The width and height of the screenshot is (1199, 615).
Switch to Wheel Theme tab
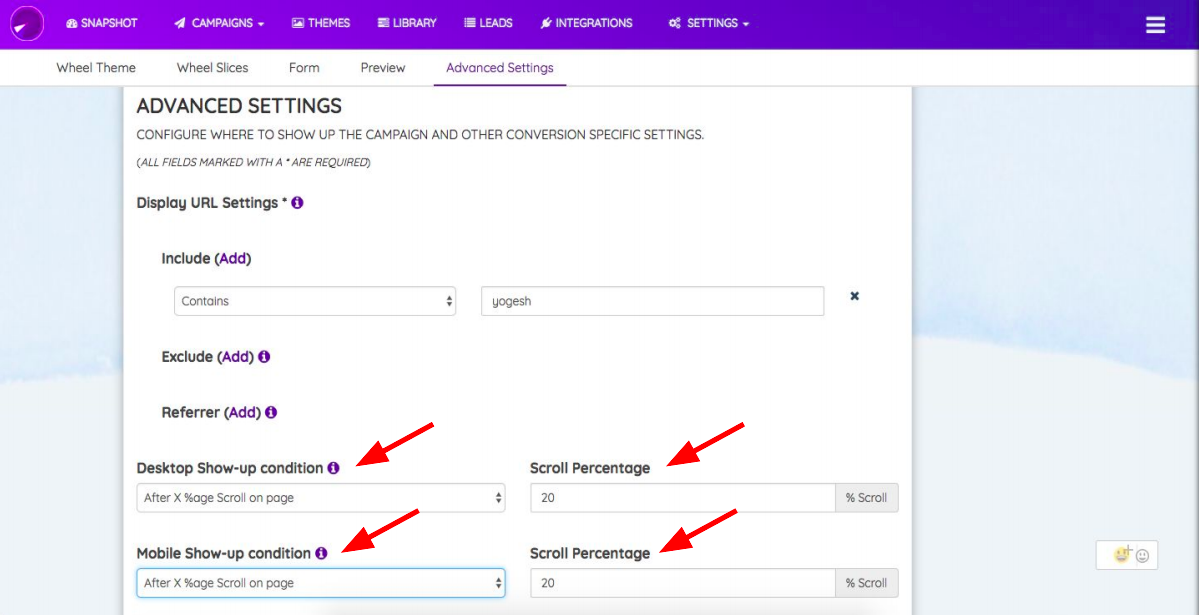tap(96, 67)
